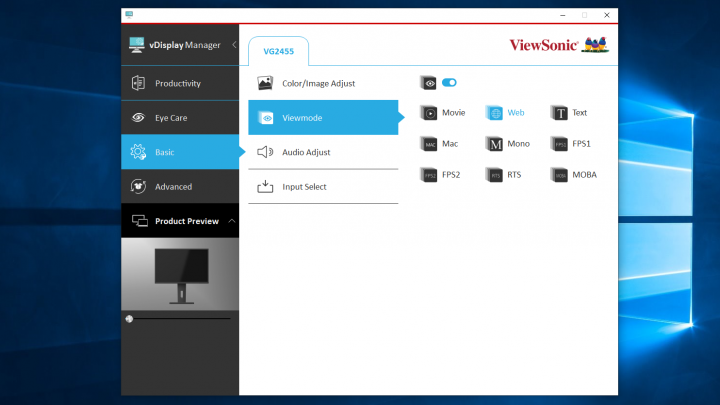Click the eye viewmode icon beside toggle
Viewport: 720px width, 405px height.
tap(428, 83)
